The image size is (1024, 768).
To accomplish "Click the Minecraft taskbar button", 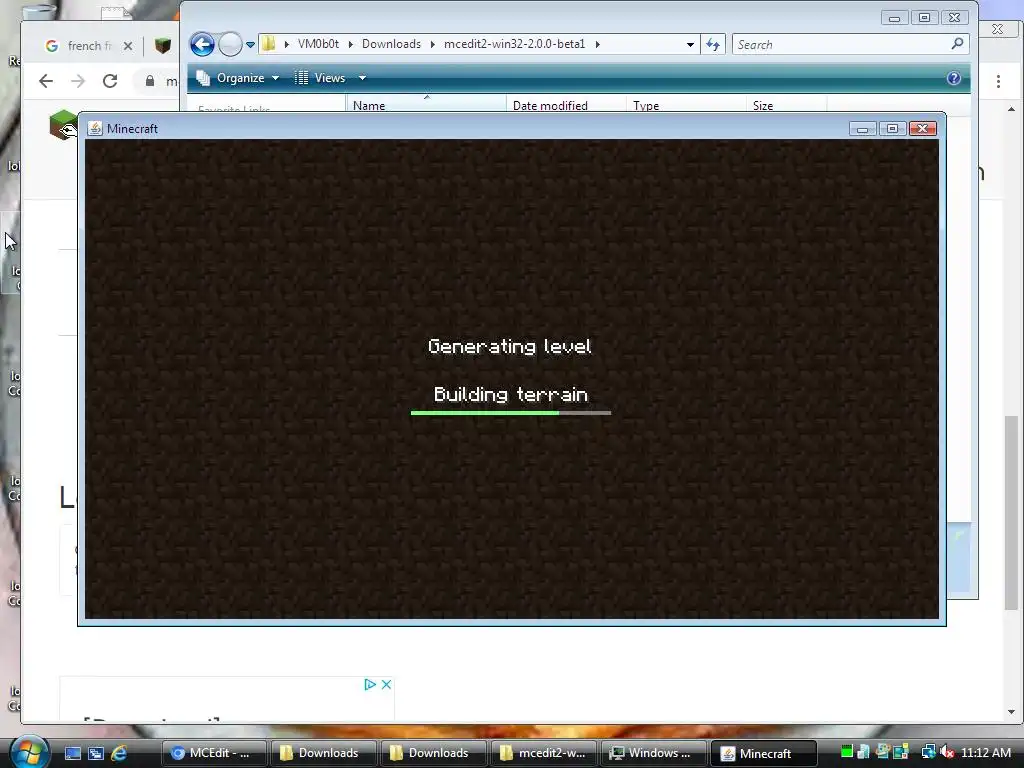I will click(763, 753).
